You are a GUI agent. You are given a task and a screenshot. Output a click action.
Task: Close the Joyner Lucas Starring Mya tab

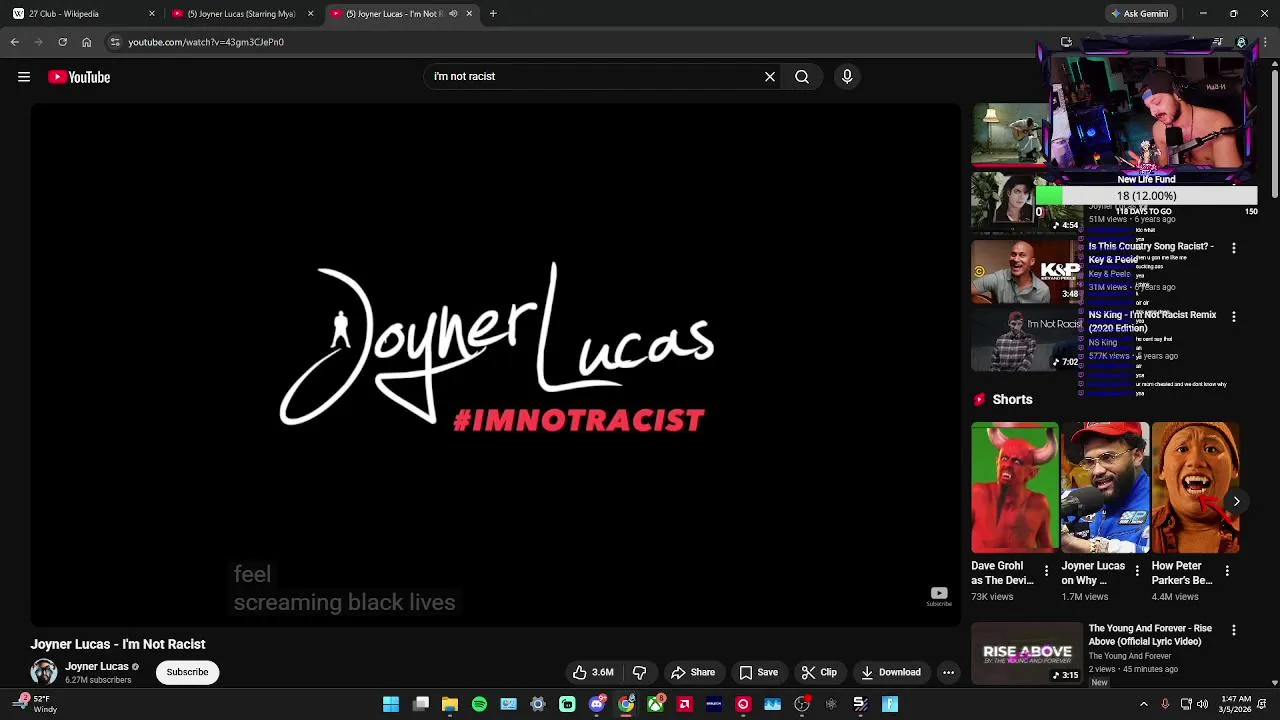click(310, 14)
